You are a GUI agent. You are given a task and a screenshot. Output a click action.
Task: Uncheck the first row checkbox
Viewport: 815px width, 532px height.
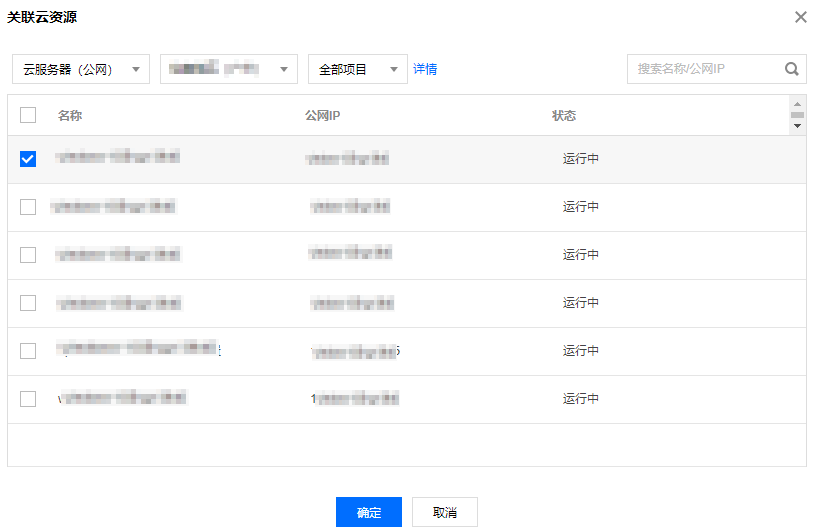pos(28,159)
